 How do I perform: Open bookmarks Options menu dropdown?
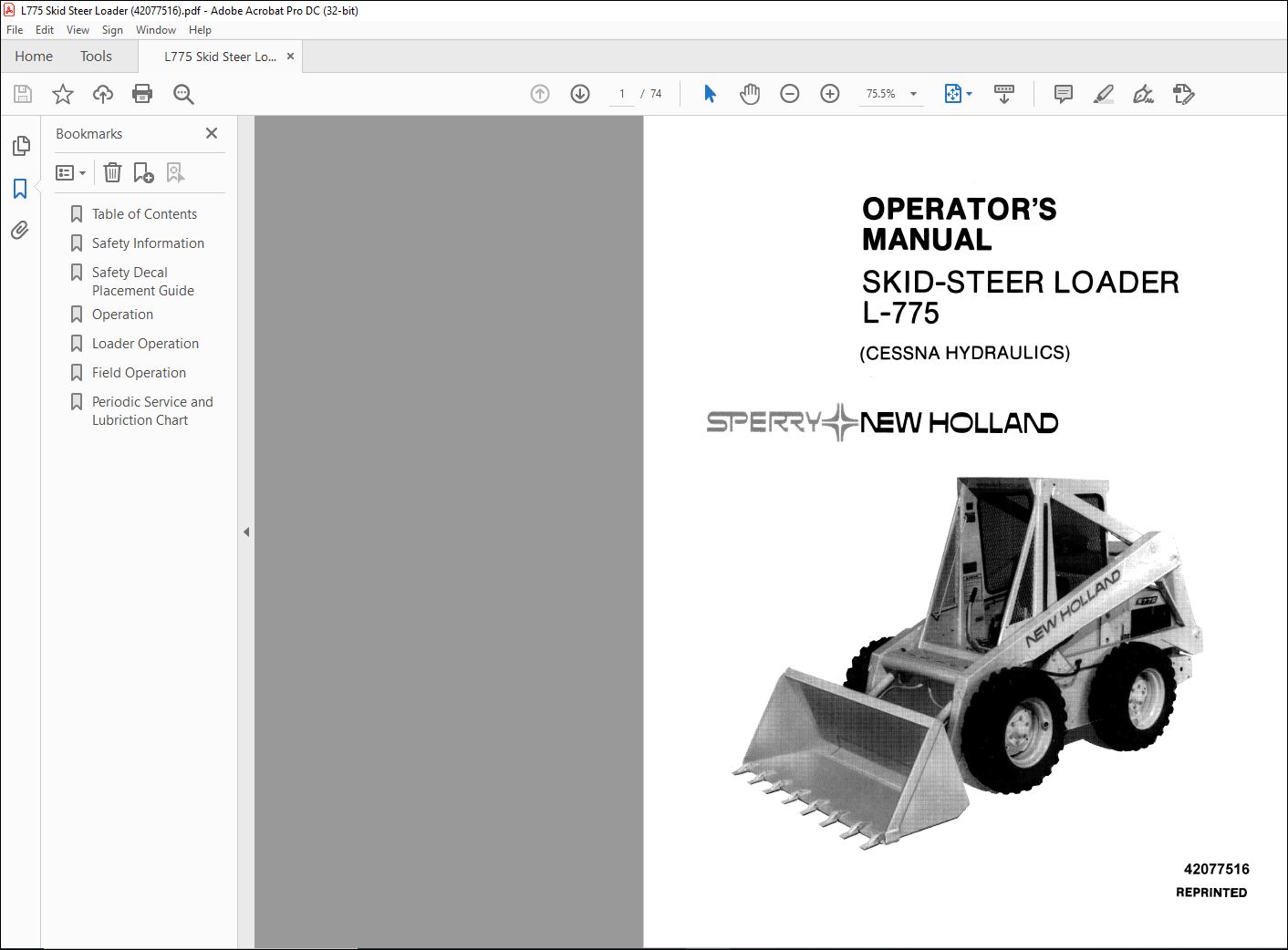click(x=71, y=172)
